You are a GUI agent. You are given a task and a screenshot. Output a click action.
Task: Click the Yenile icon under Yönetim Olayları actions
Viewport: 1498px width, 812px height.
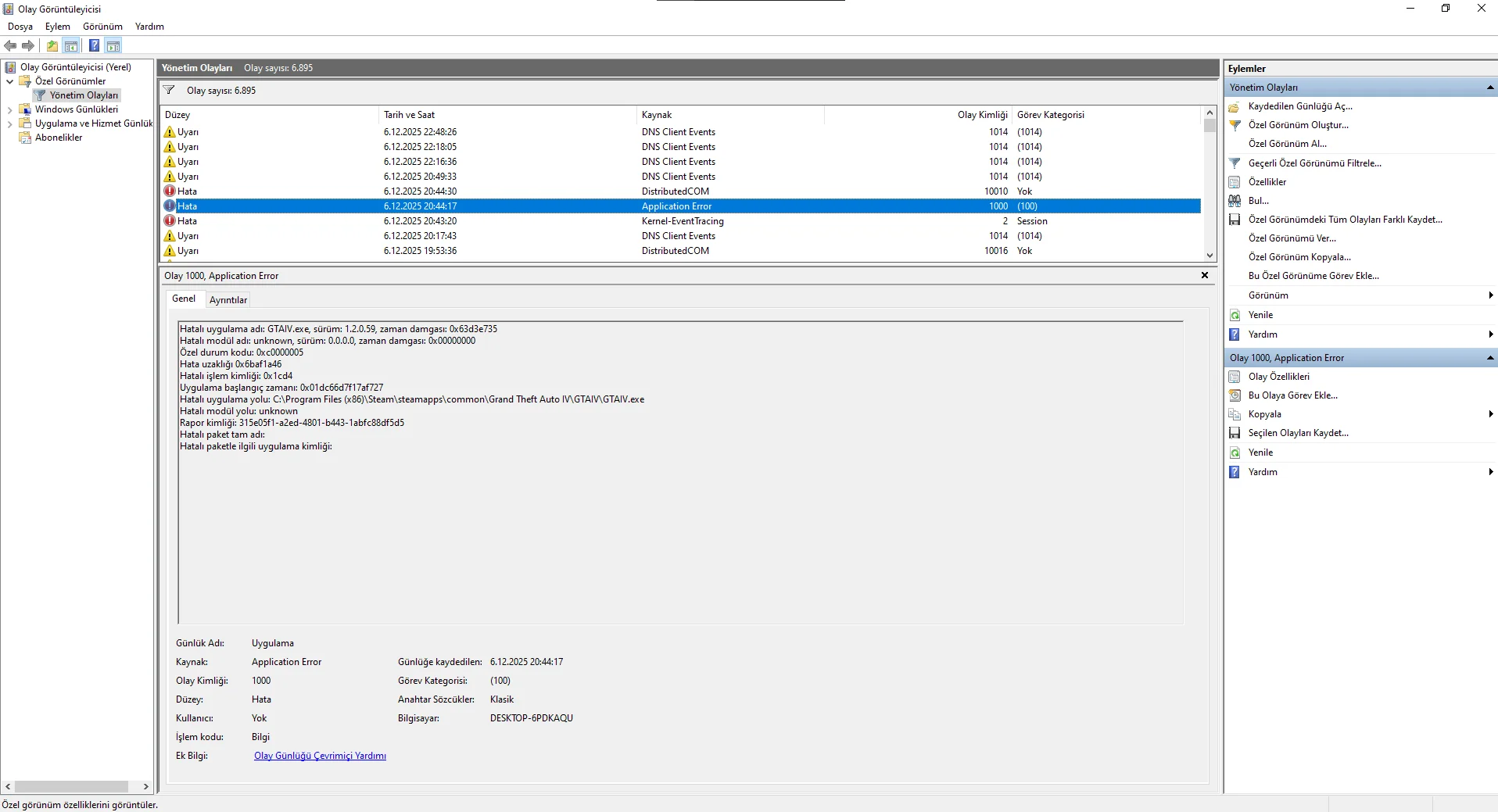1235,315
